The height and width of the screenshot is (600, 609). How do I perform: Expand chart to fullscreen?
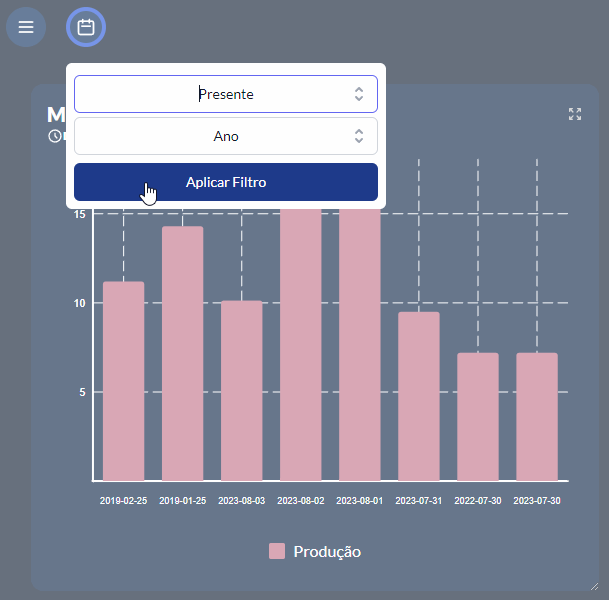(x=575, y=114)
